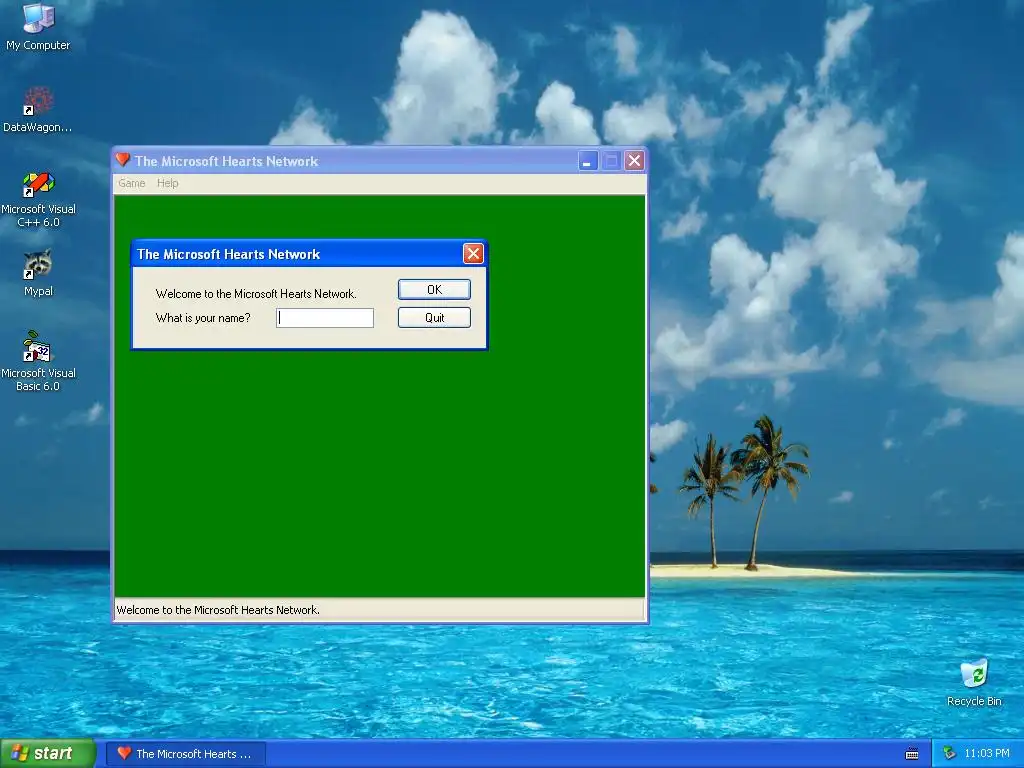Screen dimensions: 1024x768
Task: Click the 'What is your name?' label
Action: [203, 318]
